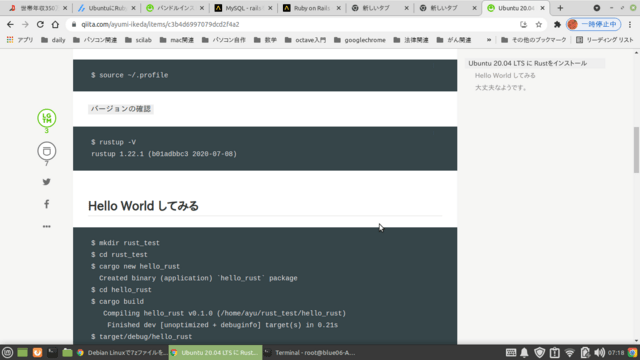Open the profile 一時停止中 button
This screenshot has width=640, height=360.
coord(594,24)
